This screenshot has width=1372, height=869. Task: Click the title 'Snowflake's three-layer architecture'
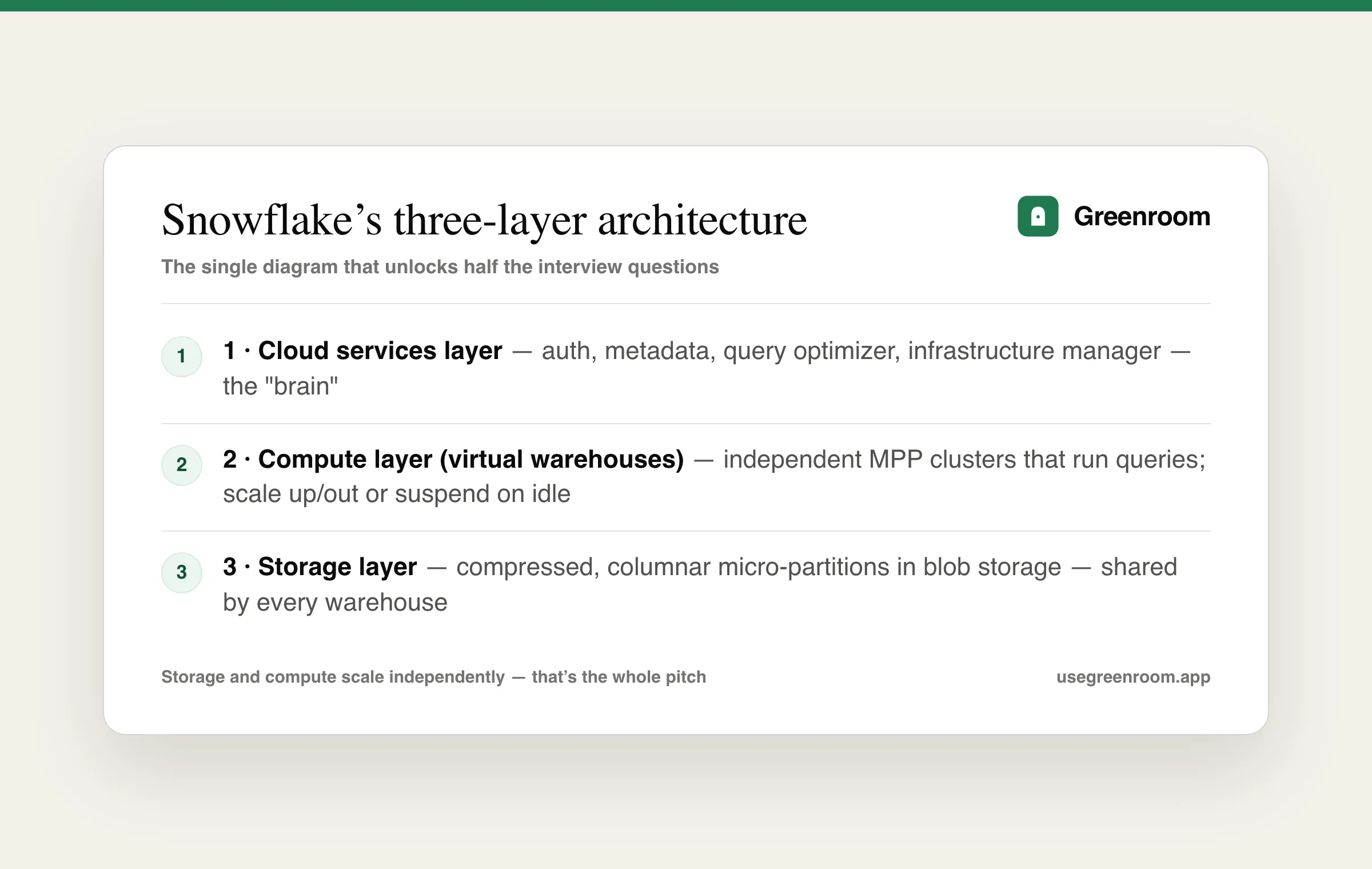tap(484, 221)
